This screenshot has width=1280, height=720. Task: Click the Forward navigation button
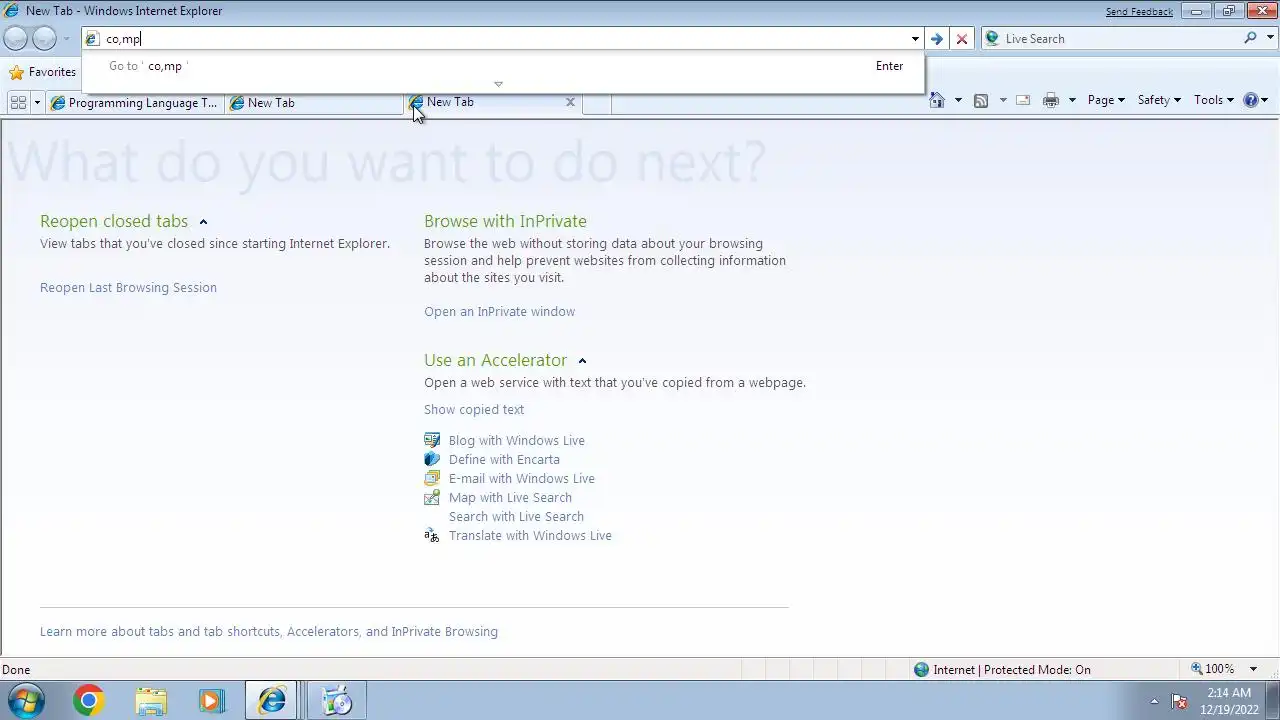44,39
